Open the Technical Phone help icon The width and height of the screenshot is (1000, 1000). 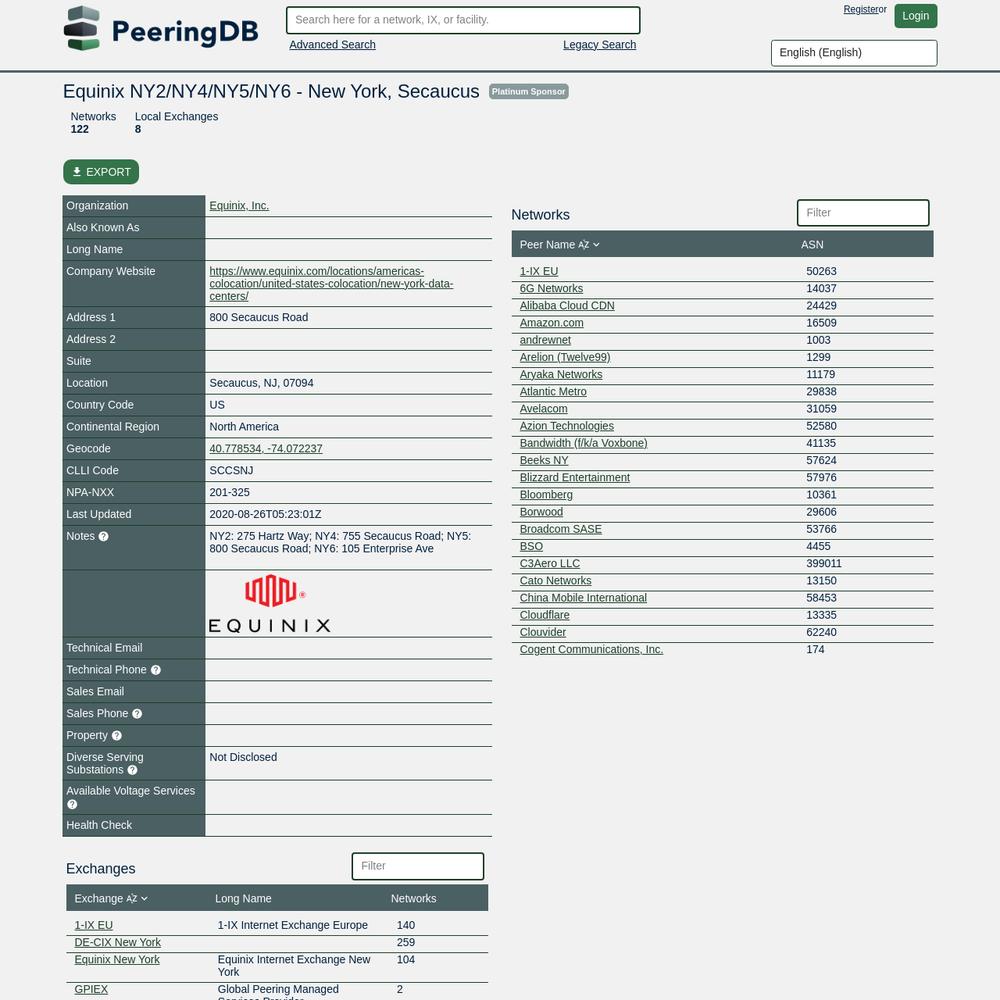156,670
